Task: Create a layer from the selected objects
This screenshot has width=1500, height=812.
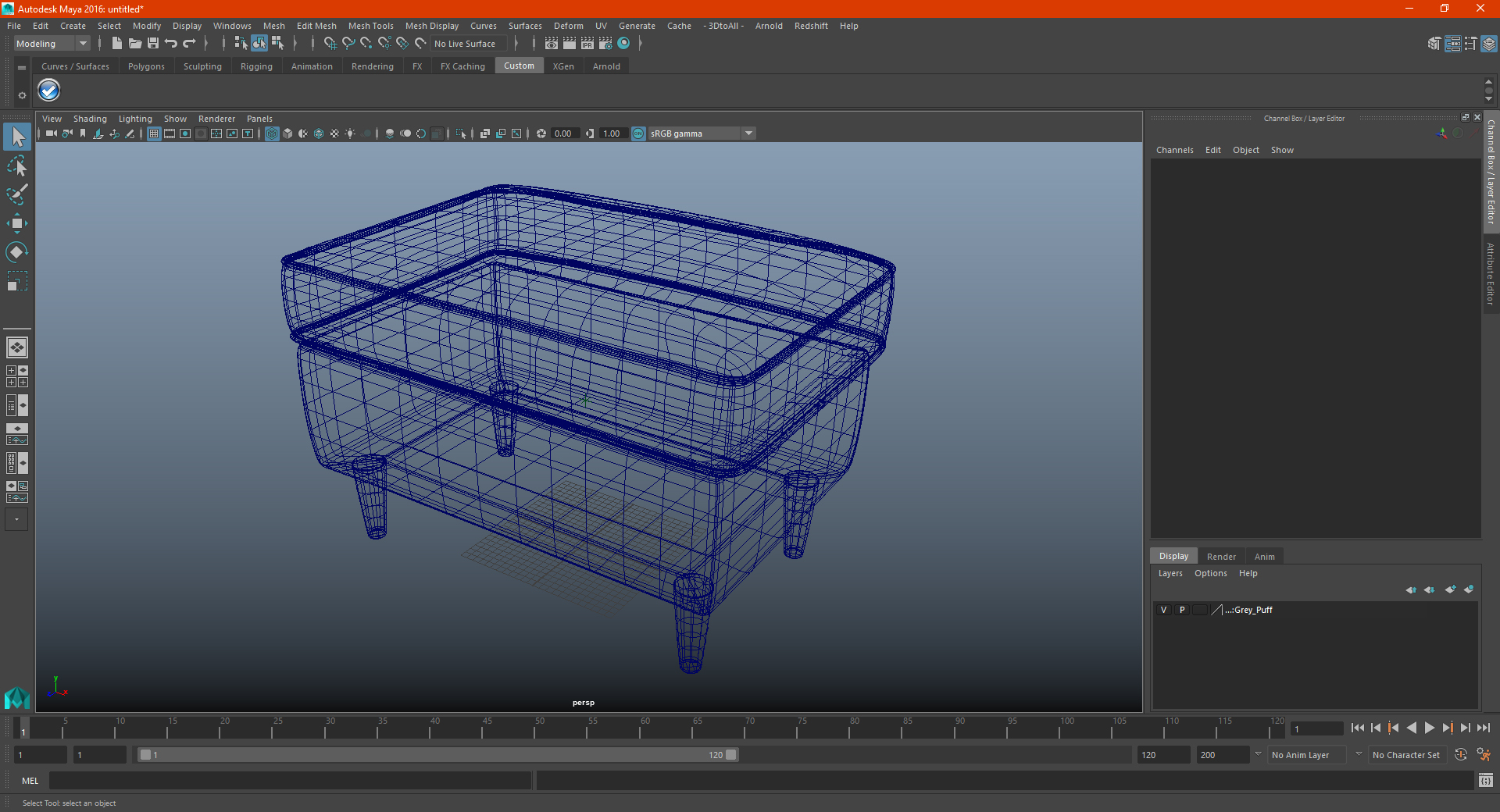Action: [1470, 589]
